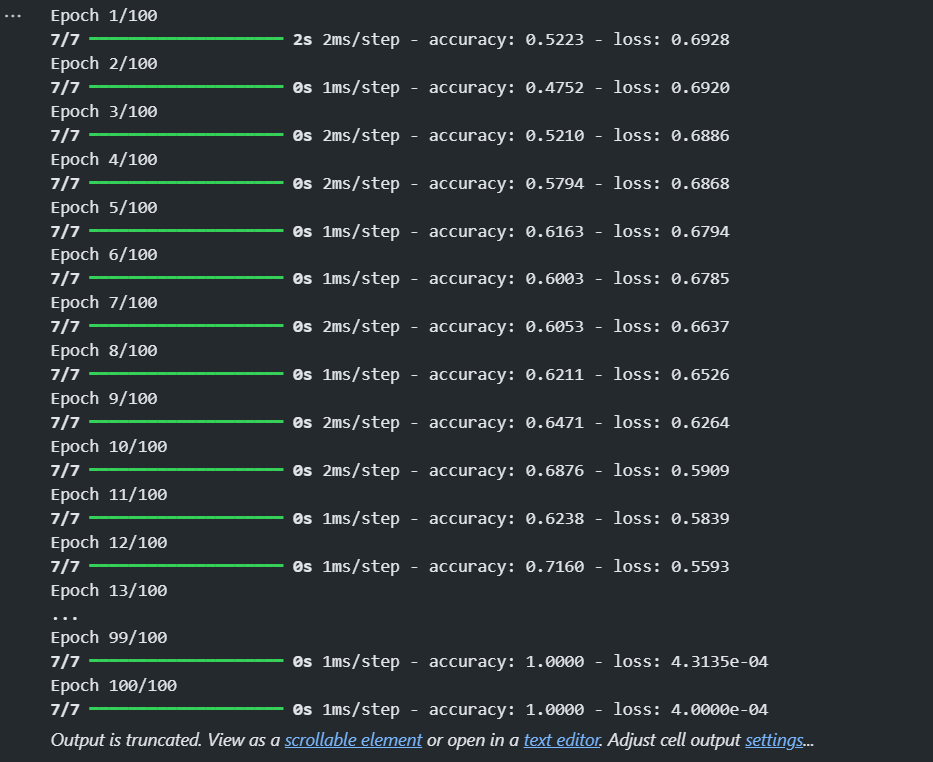Click the loss value 4.3135e-04
This screenshot has width=933, height=762.
click(719, 661)
